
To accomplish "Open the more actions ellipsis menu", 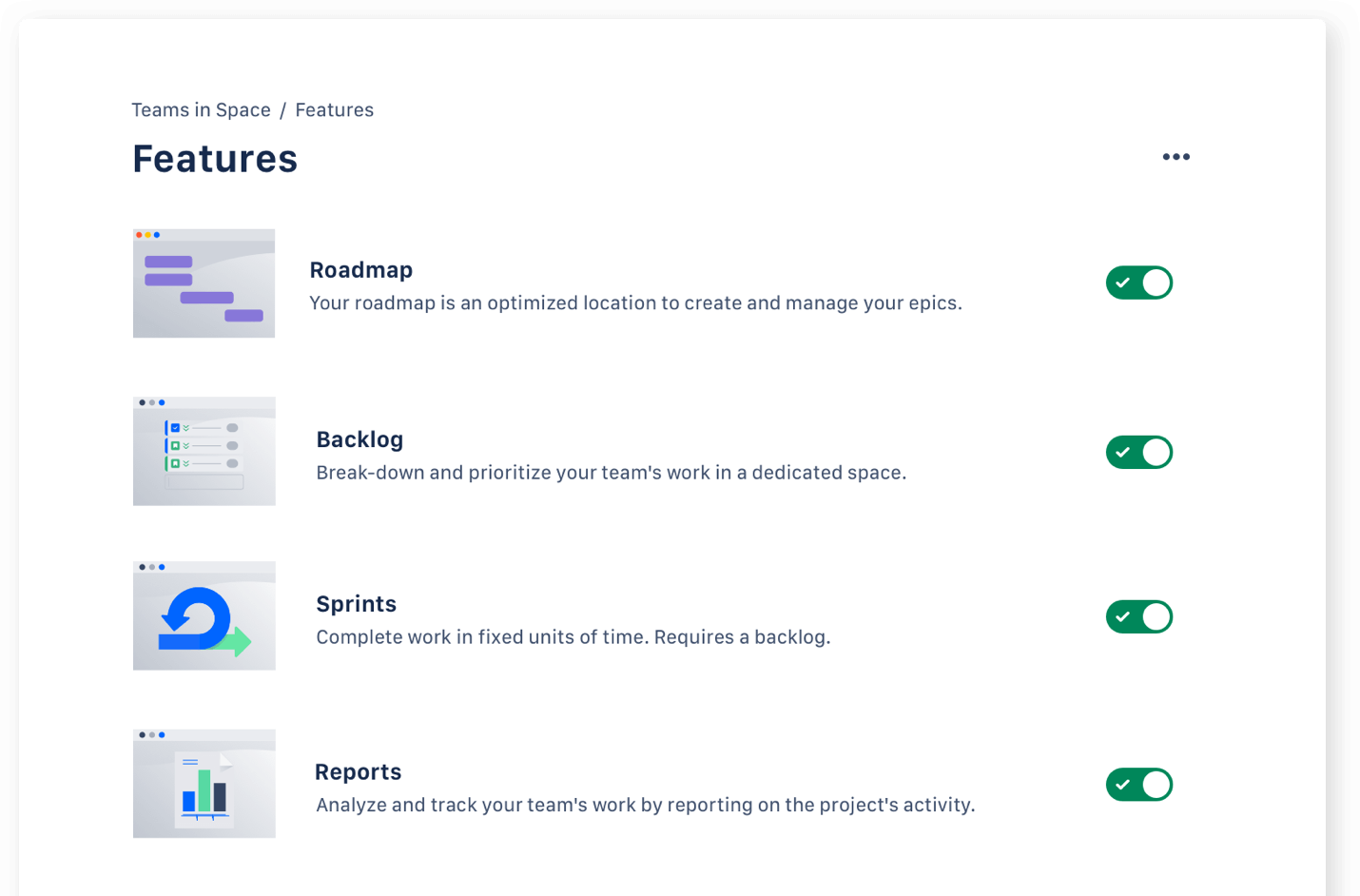I will [x=1175, y=157].
